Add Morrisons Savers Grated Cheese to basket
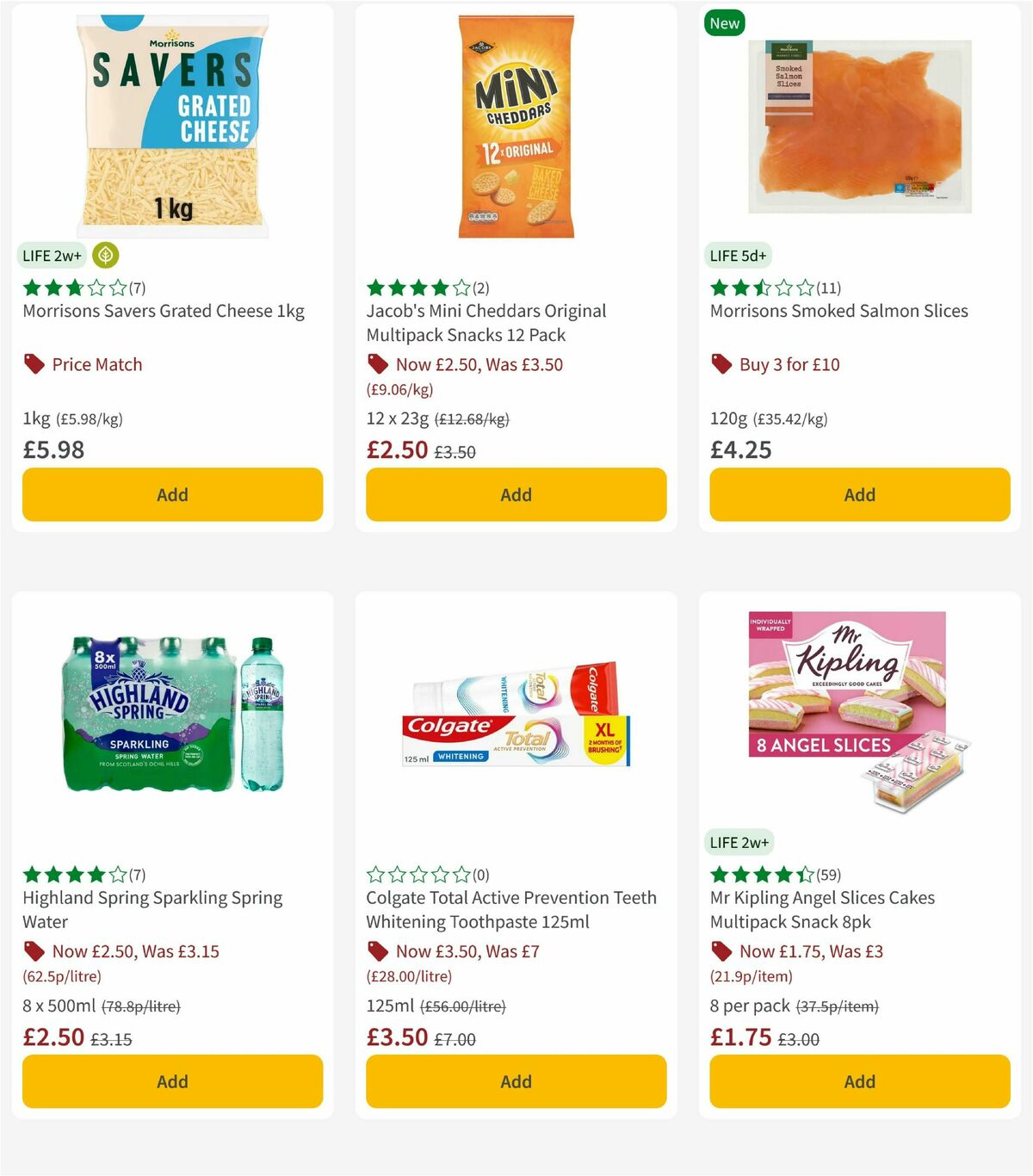 (x=172, y=495)
